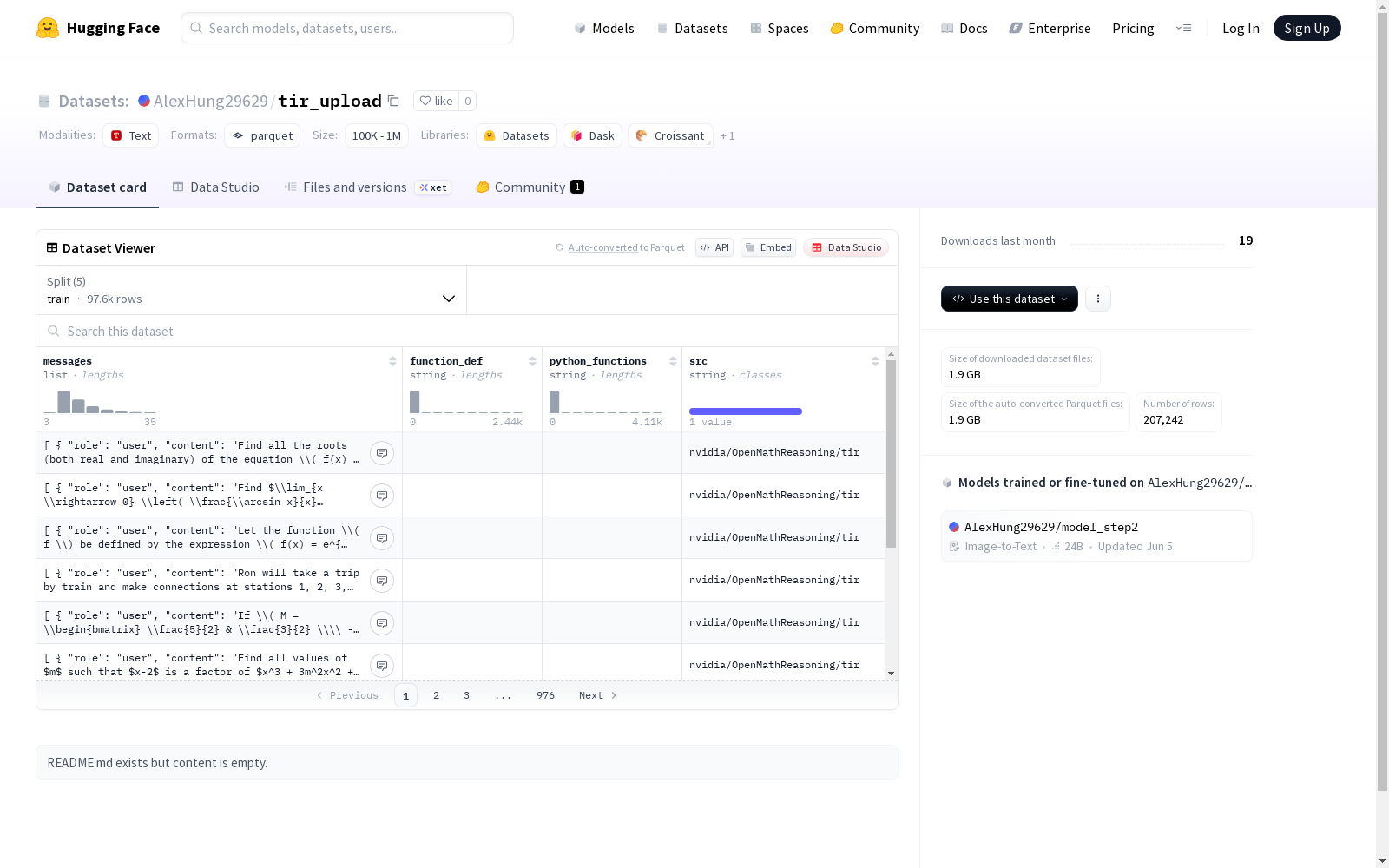Click the Text modality tag
This screenshot has width=1389, height=868.
tap(131, 135)
